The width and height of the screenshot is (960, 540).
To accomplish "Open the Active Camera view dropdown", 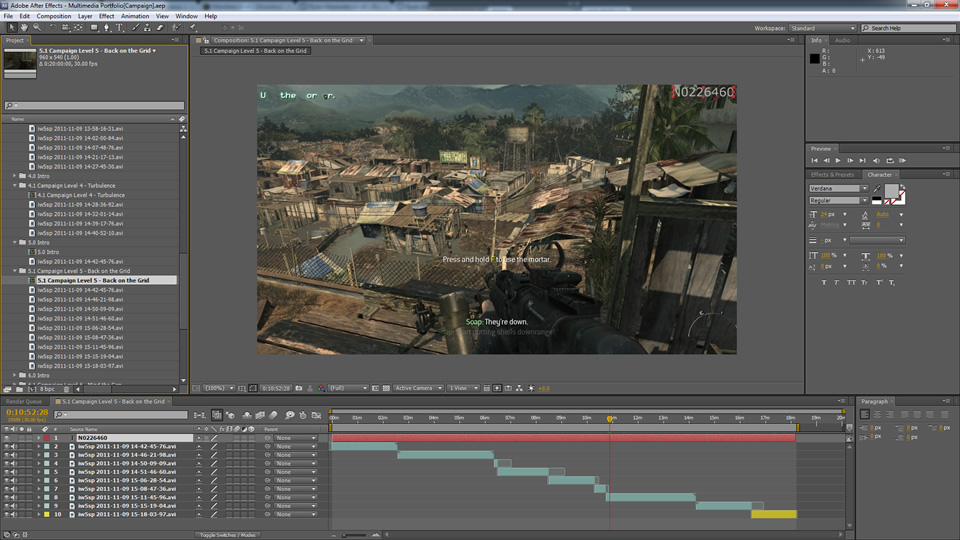I will [417, 388].
